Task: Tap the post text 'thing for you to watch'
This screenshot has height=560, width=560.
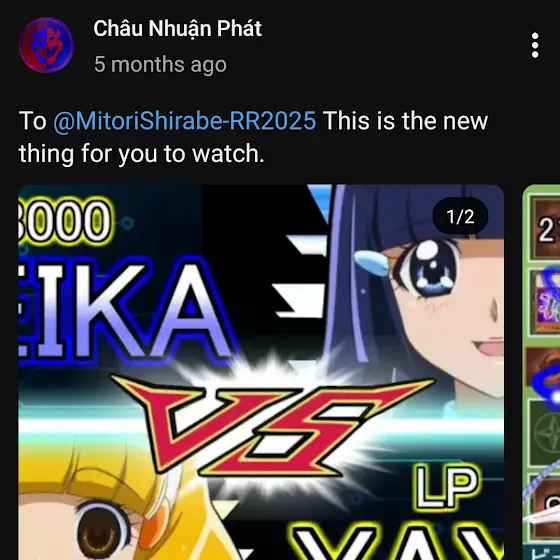Action: click(x=141, y=154)
